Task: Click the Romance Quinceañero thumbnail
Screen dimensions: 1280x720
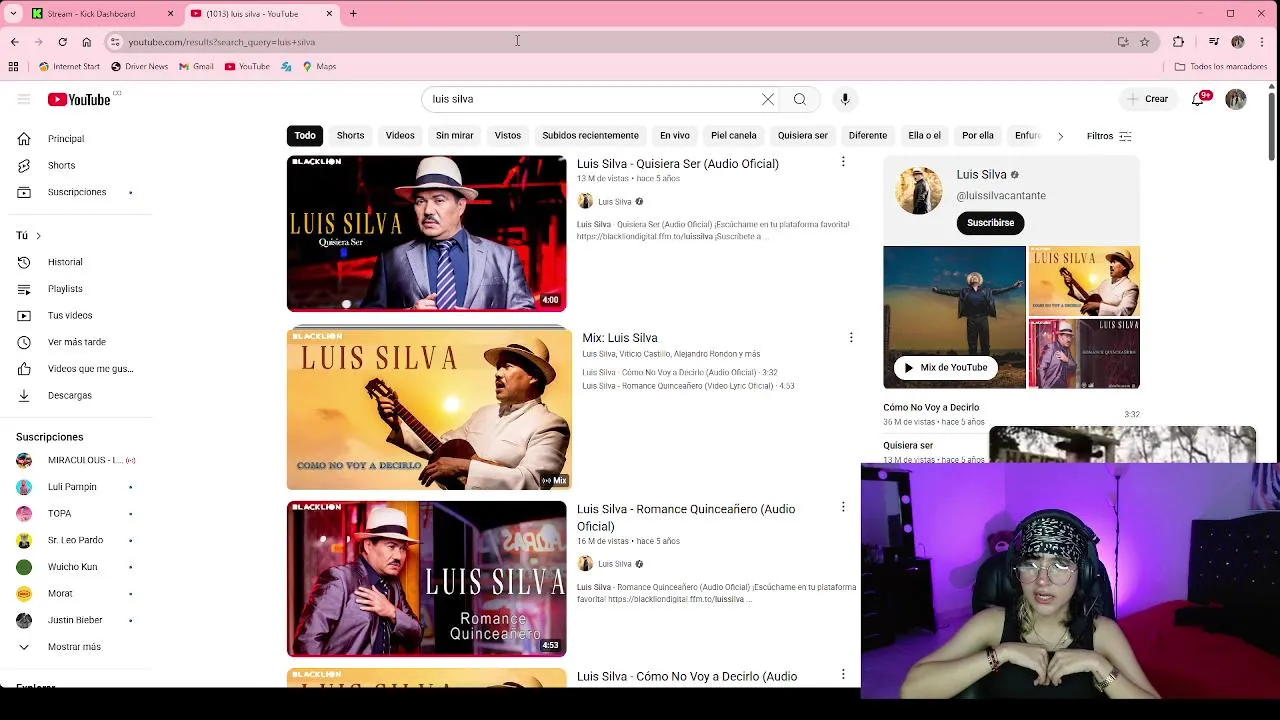Action: click(x=426, y=578)
